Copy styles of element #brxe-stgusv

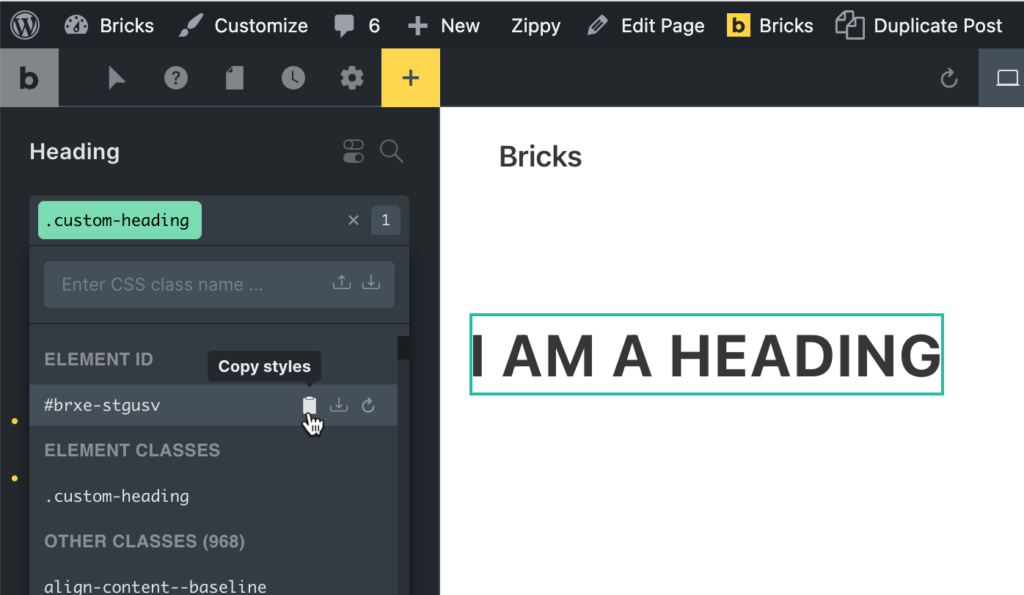pos(309,405)
